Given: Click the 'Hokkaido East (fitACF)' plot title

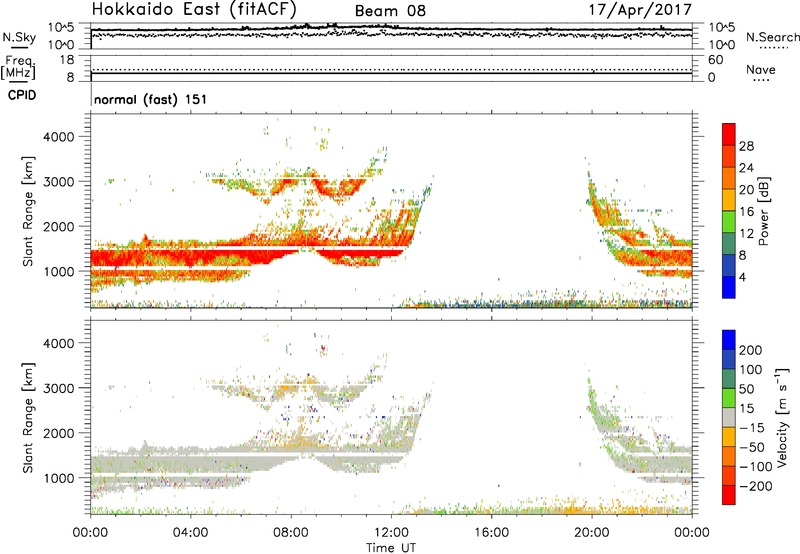Looking at the screenshot, I should click(x=194, y=9).
